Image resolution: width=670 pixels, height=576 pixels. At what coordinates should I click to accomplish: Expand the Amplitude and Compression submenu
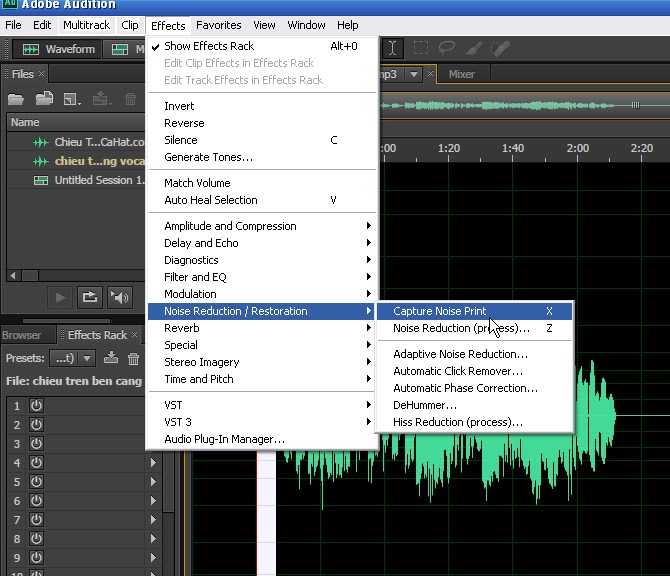pos(262,226)
